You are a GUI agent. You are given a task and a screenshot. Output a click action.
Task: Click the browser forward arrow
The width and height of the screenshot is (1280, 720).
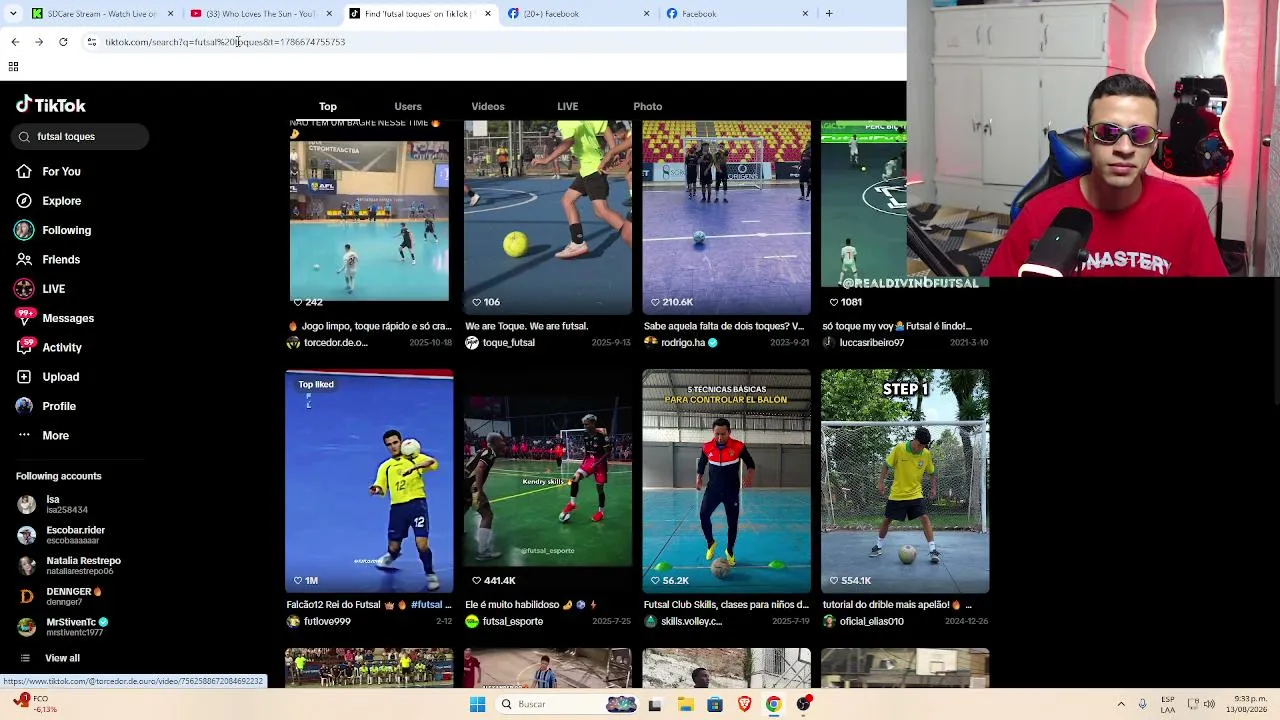39,42
